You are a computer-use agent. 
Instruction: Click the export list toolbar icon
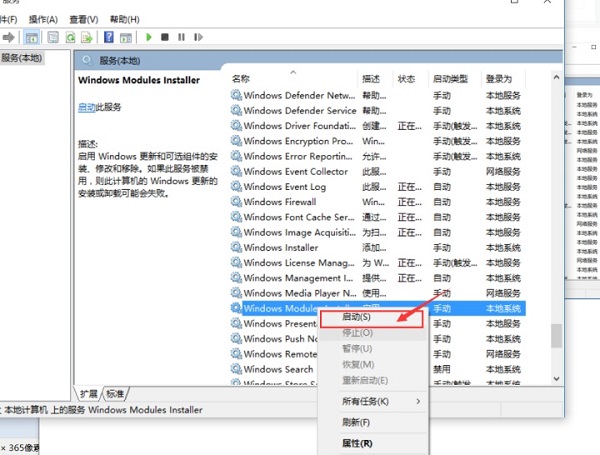coord(87,38)
